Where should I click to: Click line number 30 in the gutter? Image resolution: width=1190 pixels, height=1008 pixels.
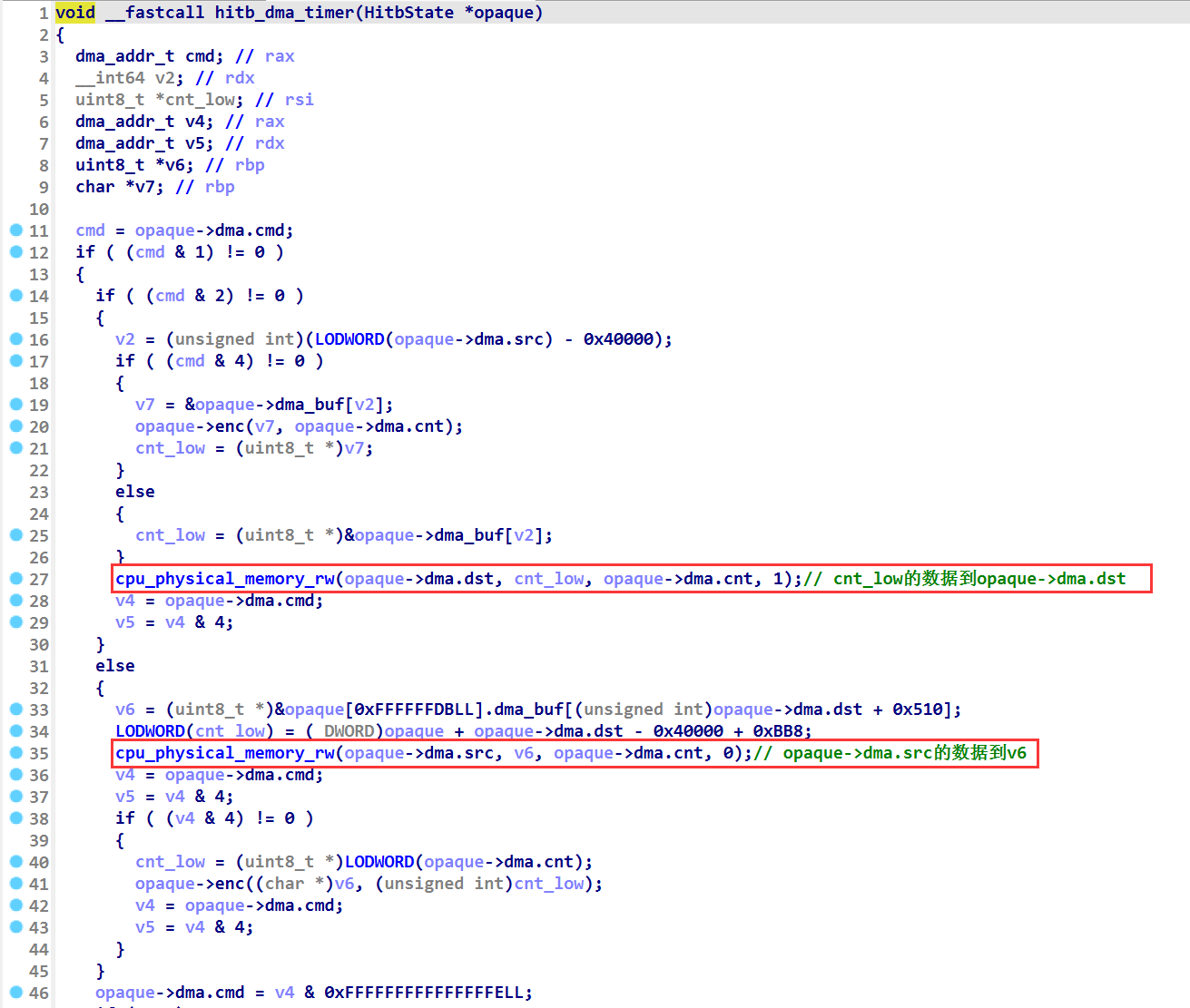38,644
